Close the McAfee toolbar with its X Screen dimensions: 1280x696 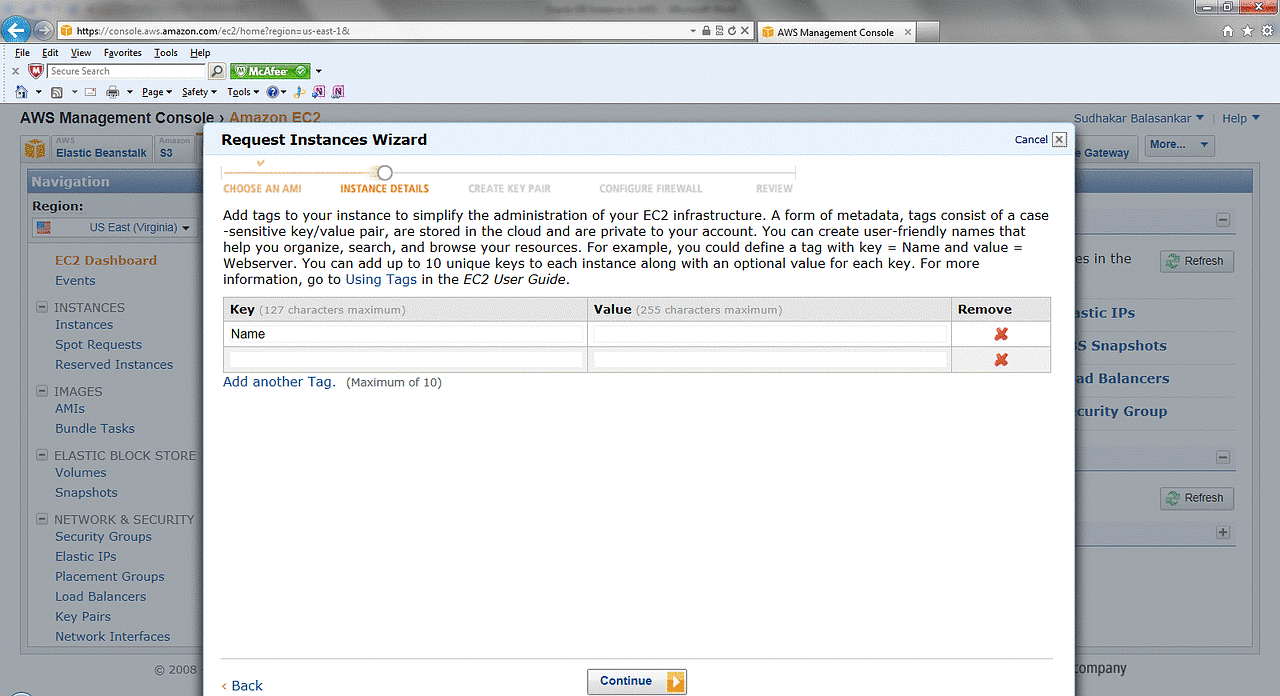15,71
